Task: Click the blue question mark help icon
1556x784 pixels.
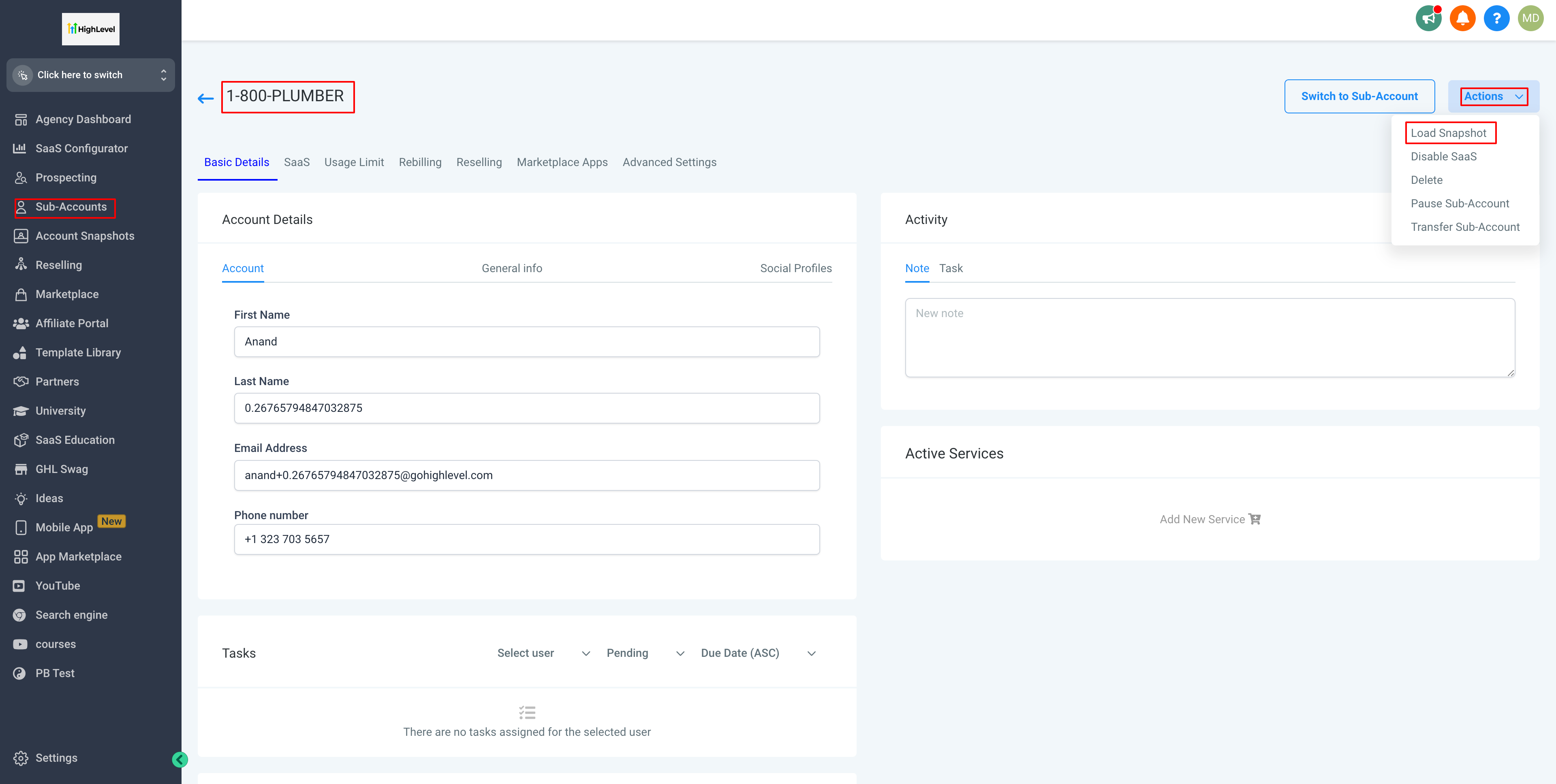Action: pyautogui.click(x=1496, y=18)
